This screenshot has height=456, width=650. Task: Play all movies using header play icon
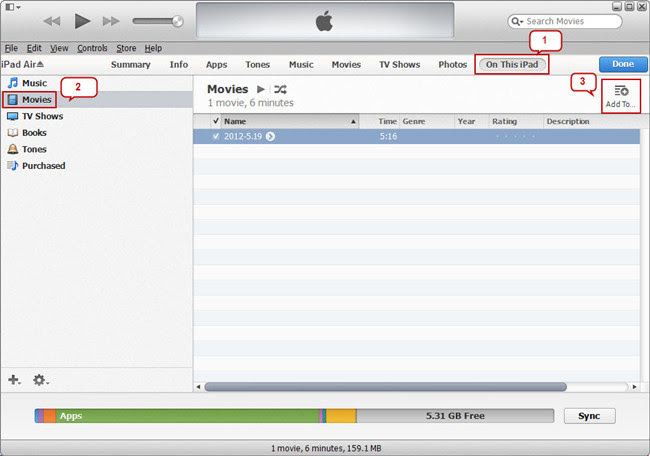click(260, 89)
